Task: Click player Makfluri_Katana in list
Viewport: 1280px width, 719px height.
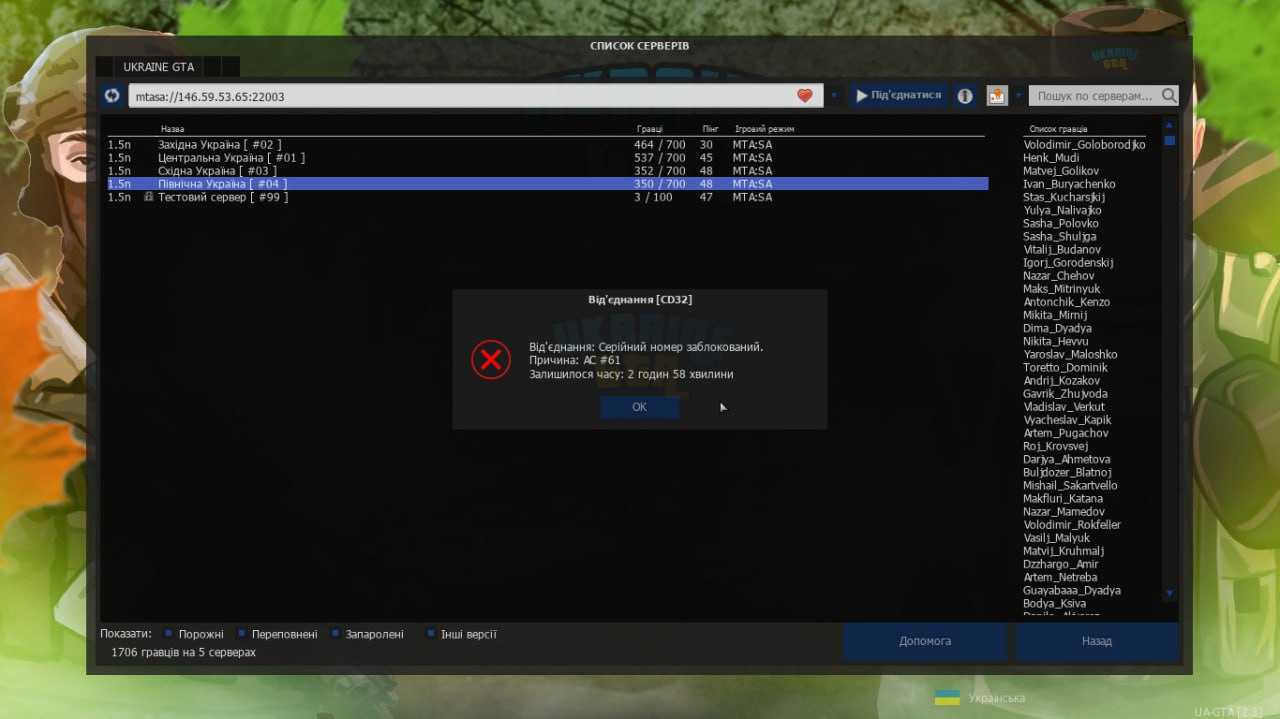Action: tap(1063, 498)
